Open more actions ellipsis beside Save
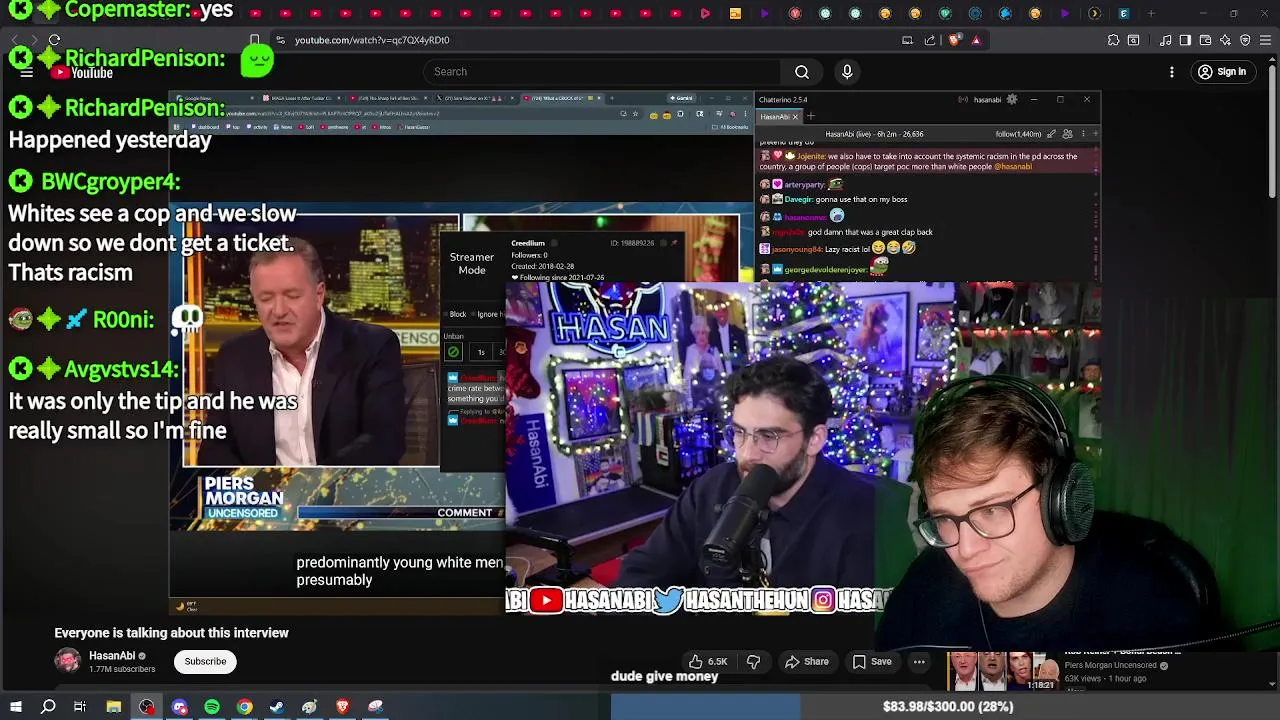Image resolution: width=1280 pixels, height=720 pixels. [x=919, y=662]
